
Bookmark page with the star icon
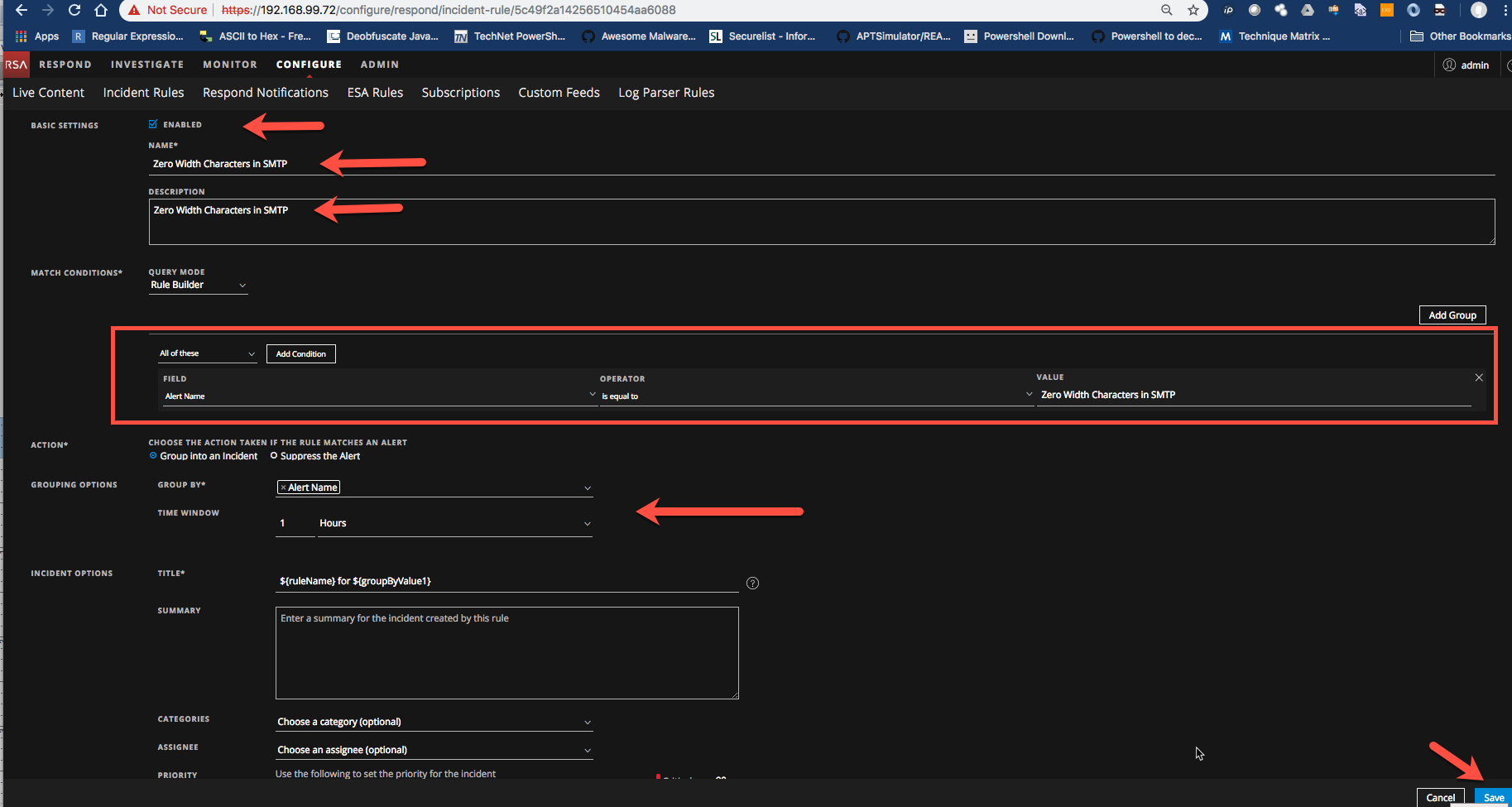[x=1193, y=10]
